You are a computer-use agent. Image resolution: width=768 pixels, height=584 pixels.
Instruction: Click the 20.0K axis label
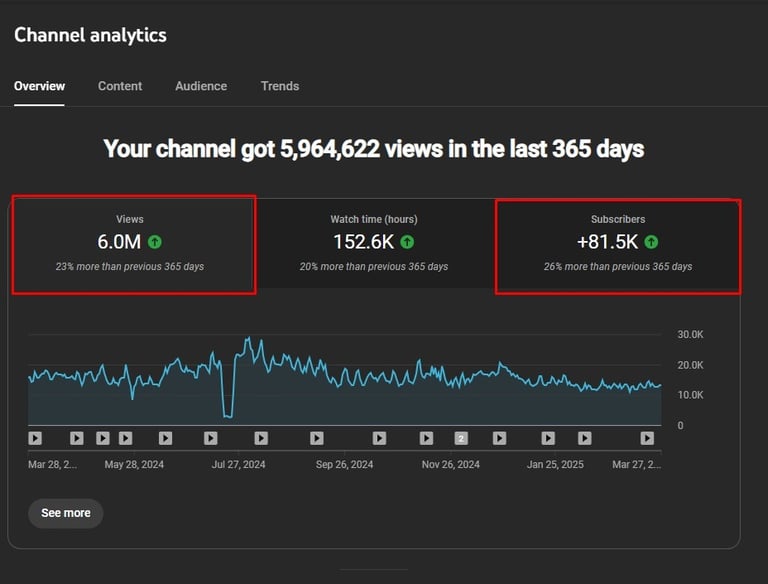coord(690,365)
